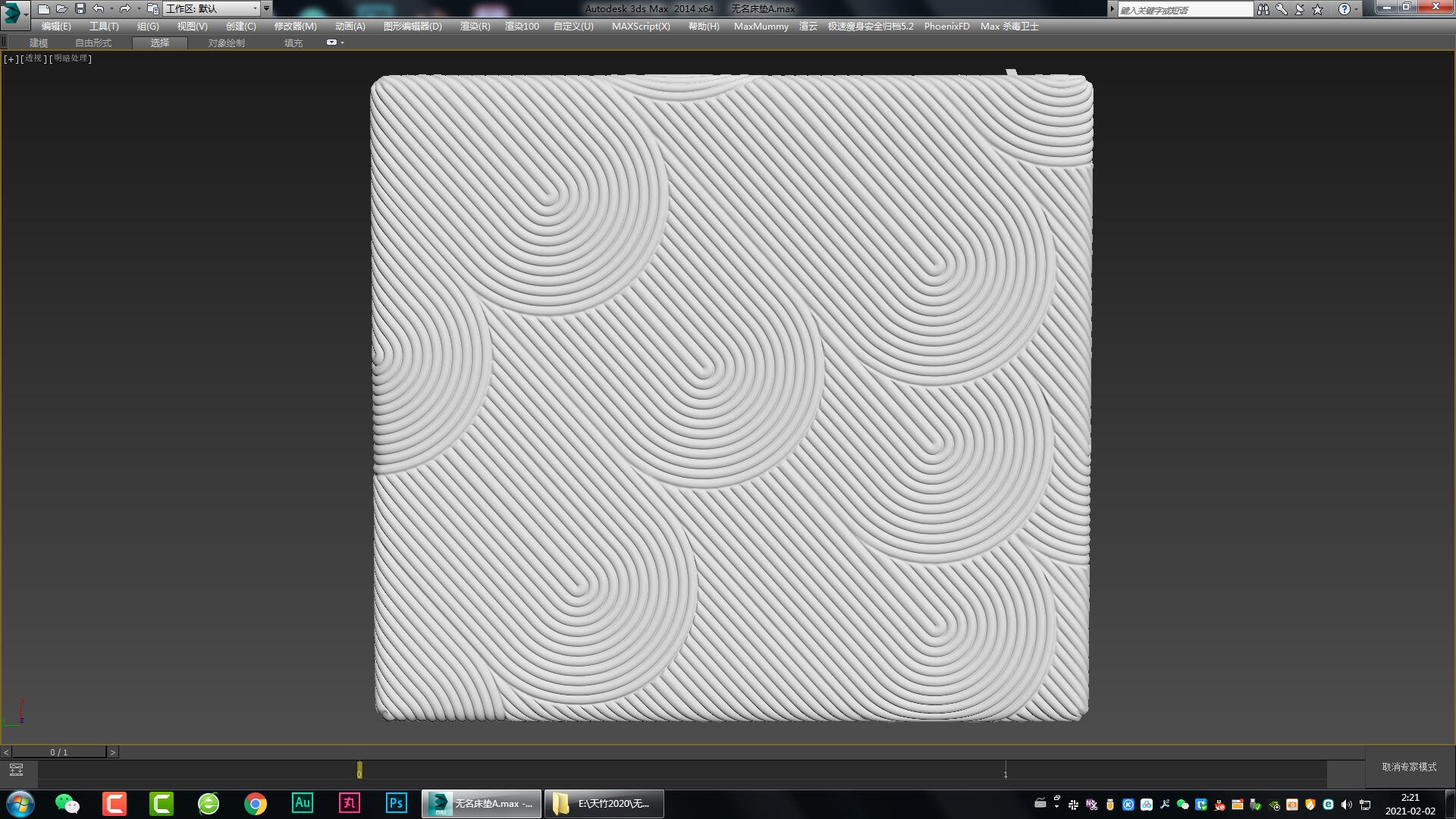This screenshot has width=1456, height=819.
Task: Open the 工作区: 默认 workspace dropdown
Action: (212, 8)
